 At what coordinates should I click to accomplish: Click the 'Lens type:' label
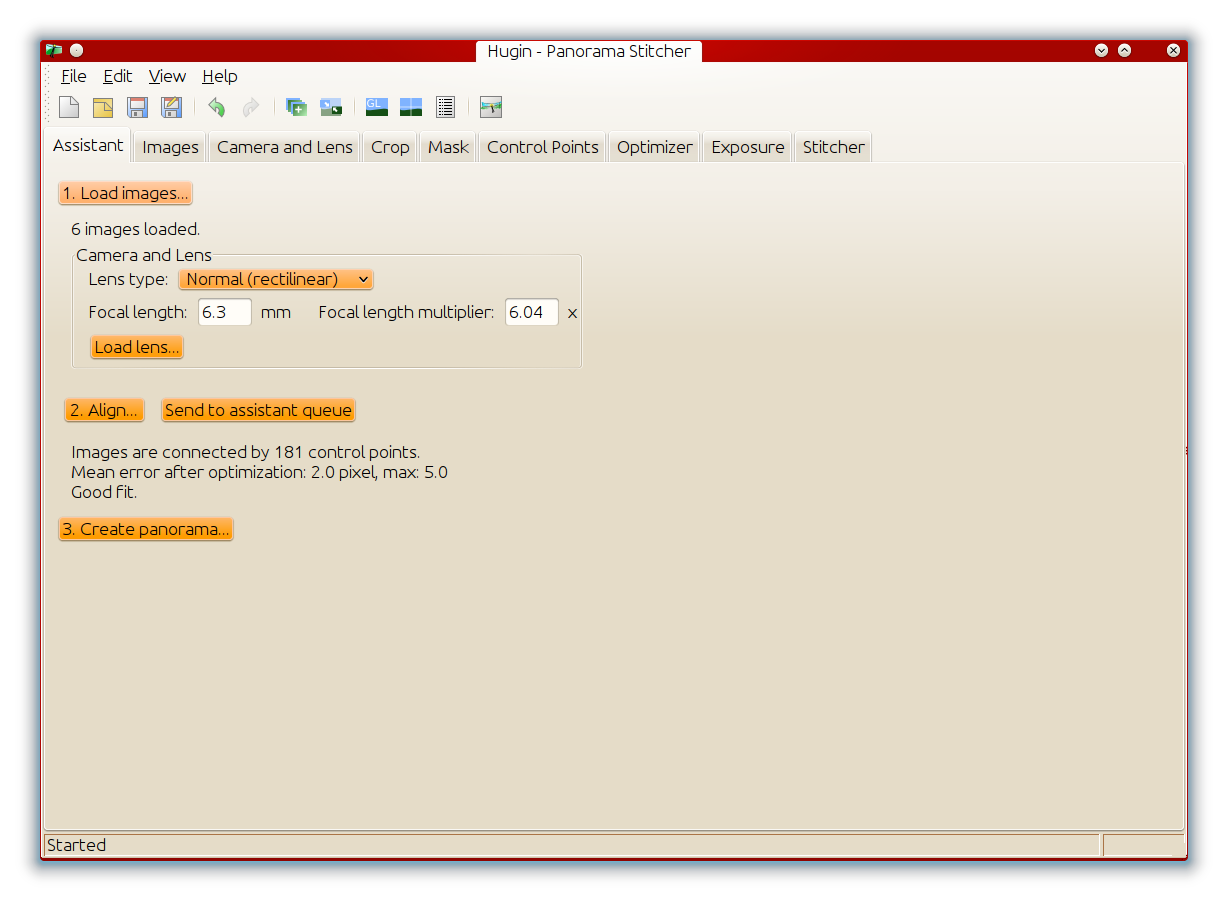(128, 279)
